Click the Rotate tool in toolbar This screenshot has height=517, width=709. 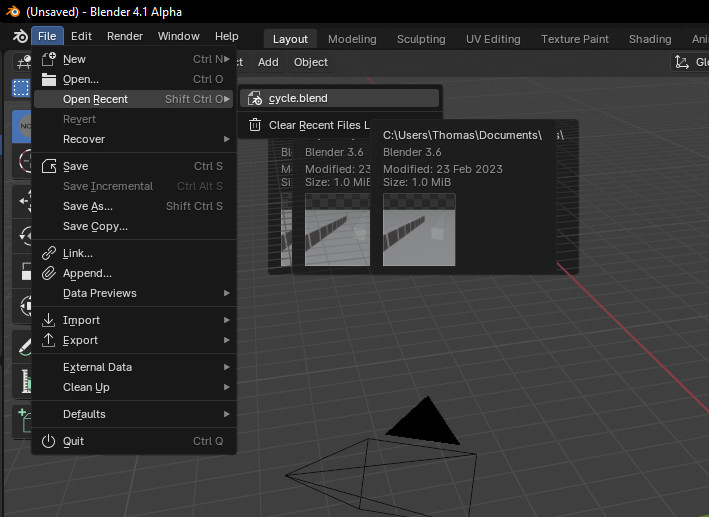22,235
